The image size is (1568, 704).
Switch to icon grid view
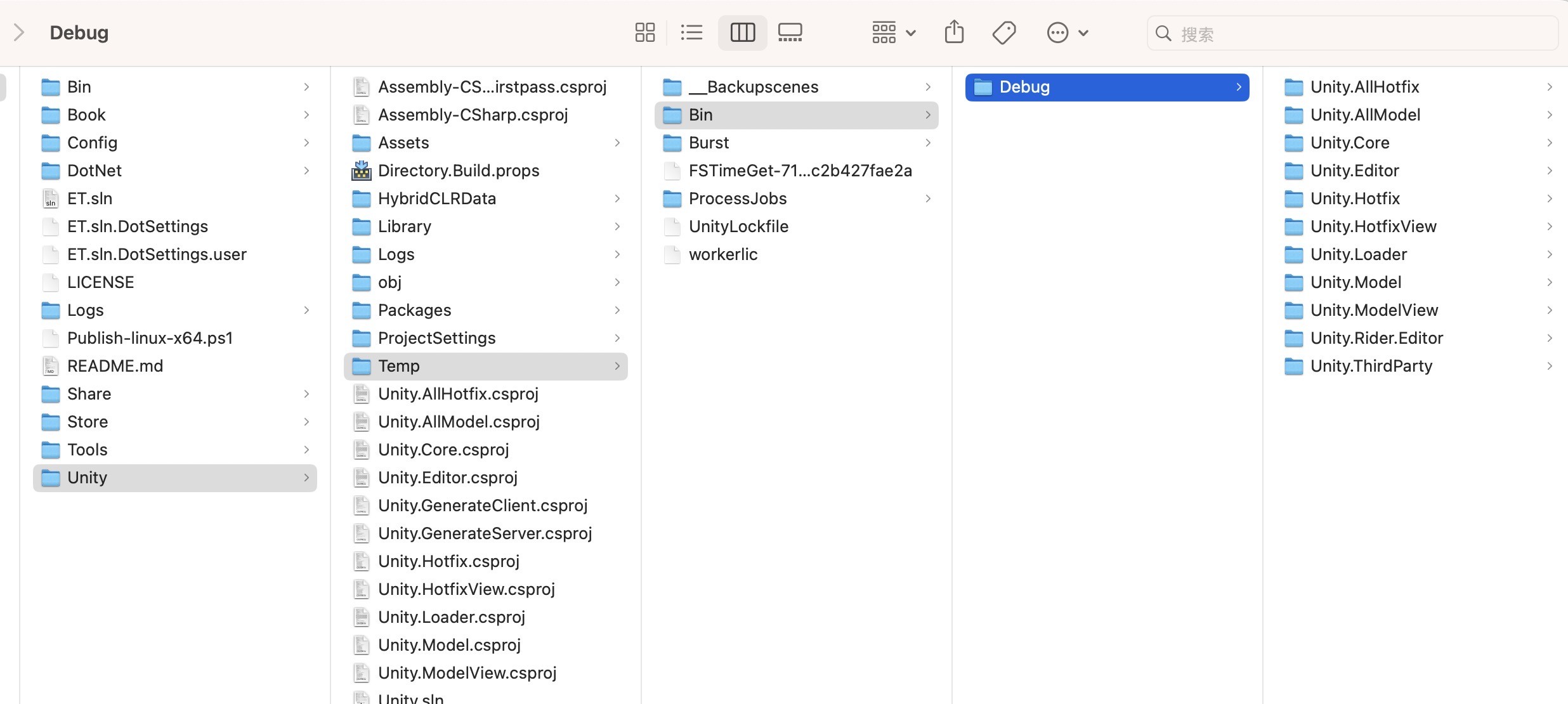click(644, 32)
